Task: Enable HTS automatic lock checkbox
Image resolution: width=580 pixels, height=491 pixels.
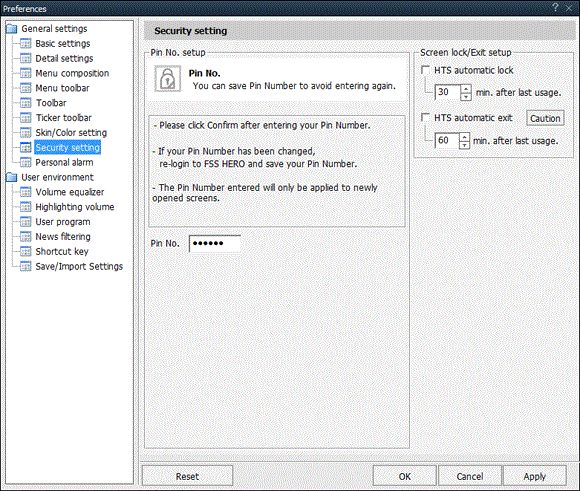Action: click(425, 70)
